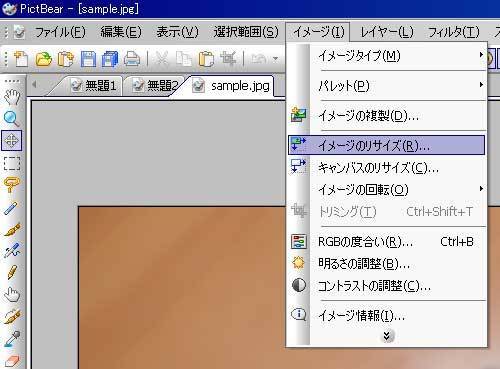Select the Move tool

[12, 140]
